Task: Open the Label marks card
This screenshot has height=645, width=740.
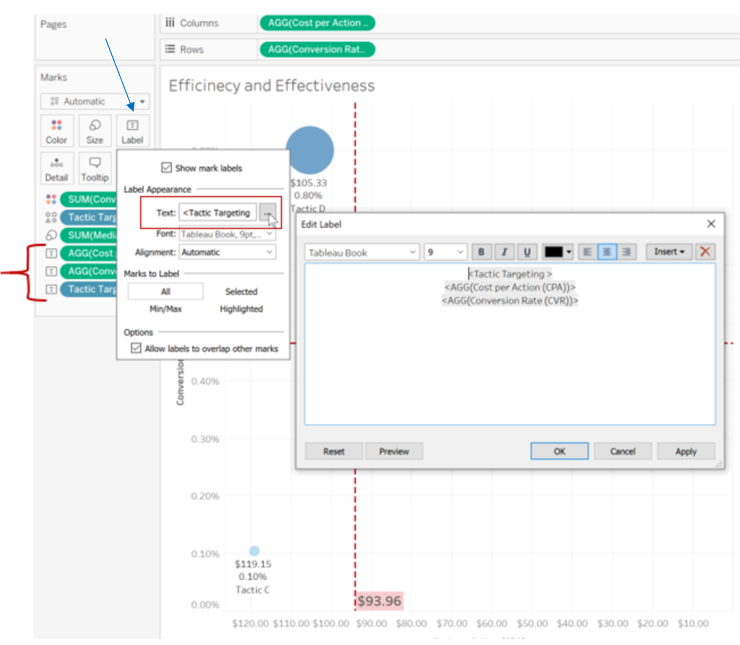Action: (133, 131)
